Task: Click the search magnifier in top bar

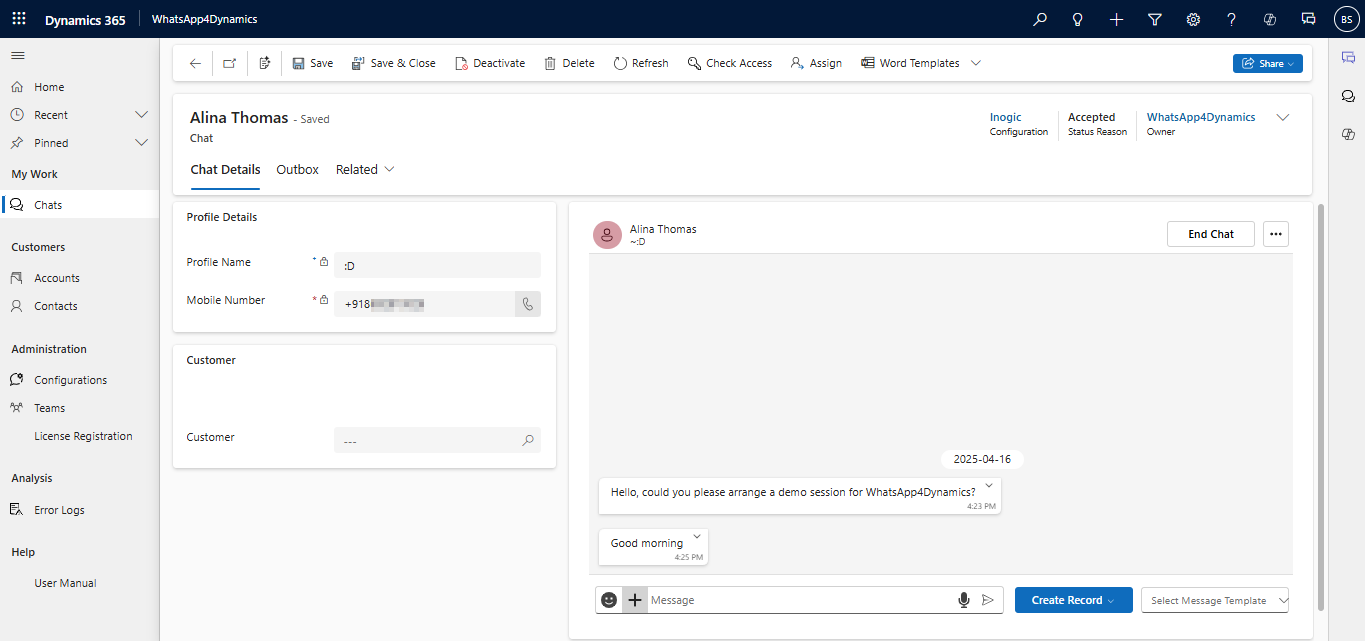Action: click(x=1040, y=19)
